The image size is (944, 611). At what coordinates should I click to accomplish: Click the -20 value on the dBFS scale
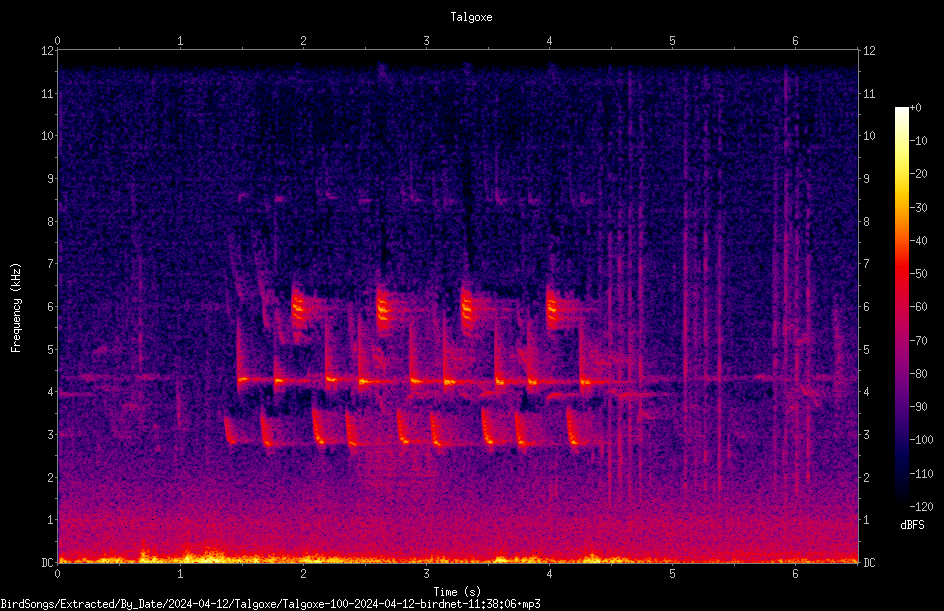point(919,173)
